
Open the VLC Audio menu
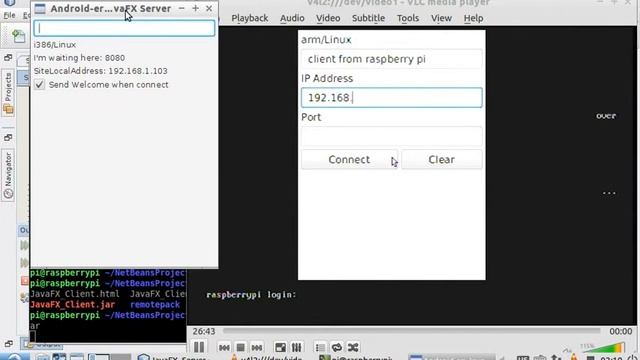coord(292,18)
